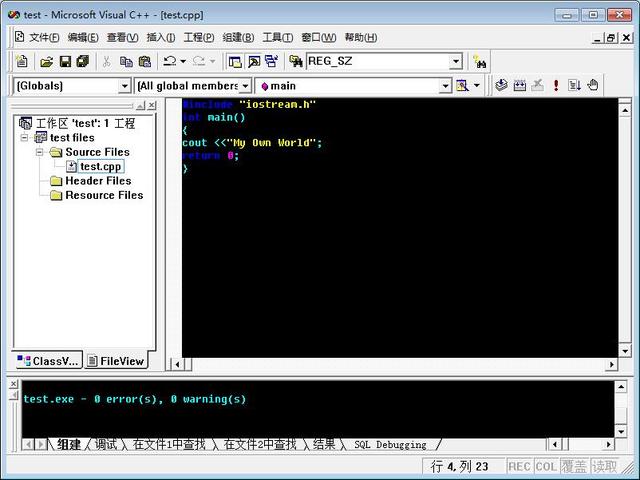Click the hand Insert Breakpoint icon
This screenshot has width=640, height=480.
593,85
